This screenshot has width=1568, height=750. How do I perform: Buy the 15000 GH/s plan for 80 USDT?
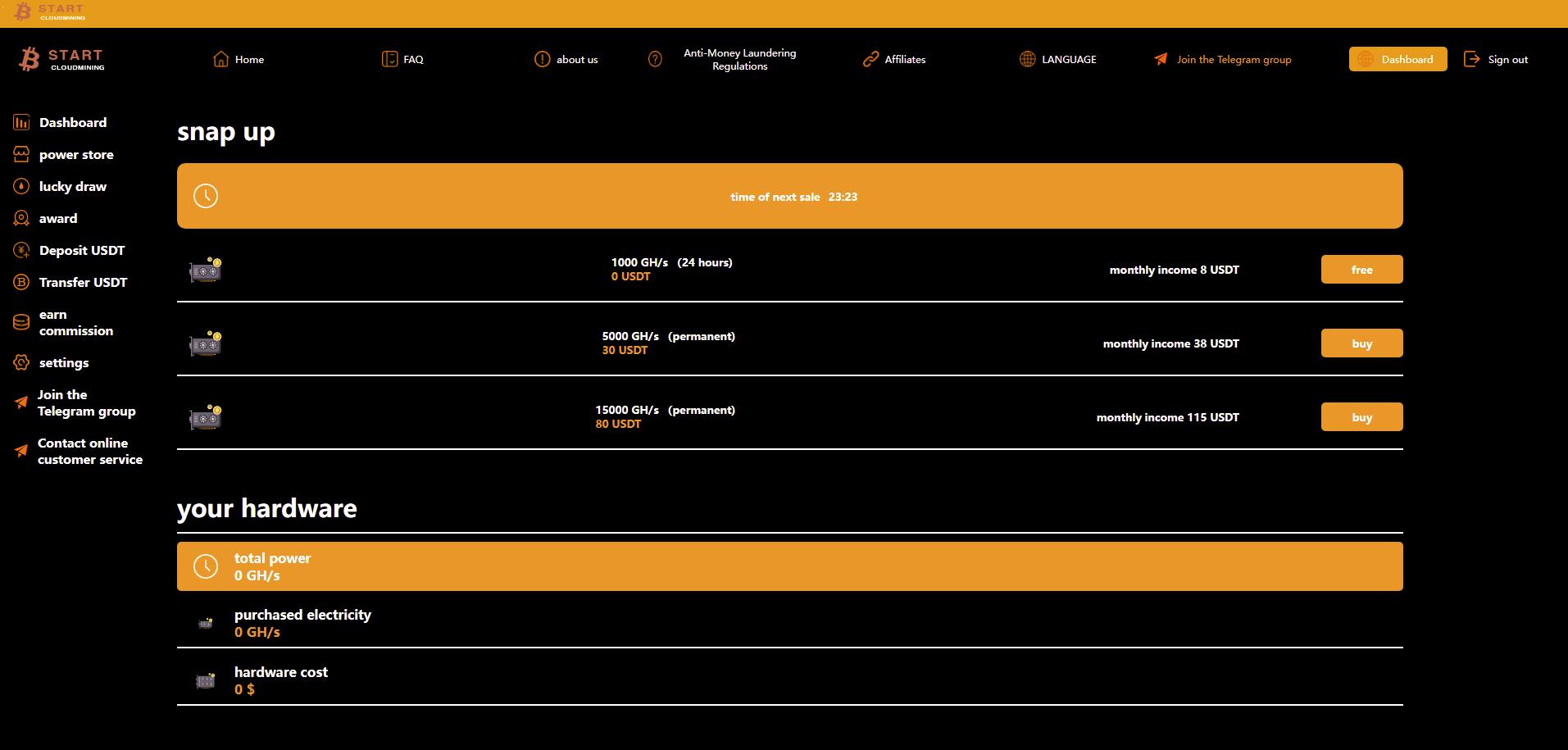click(x=1361, y=417)
